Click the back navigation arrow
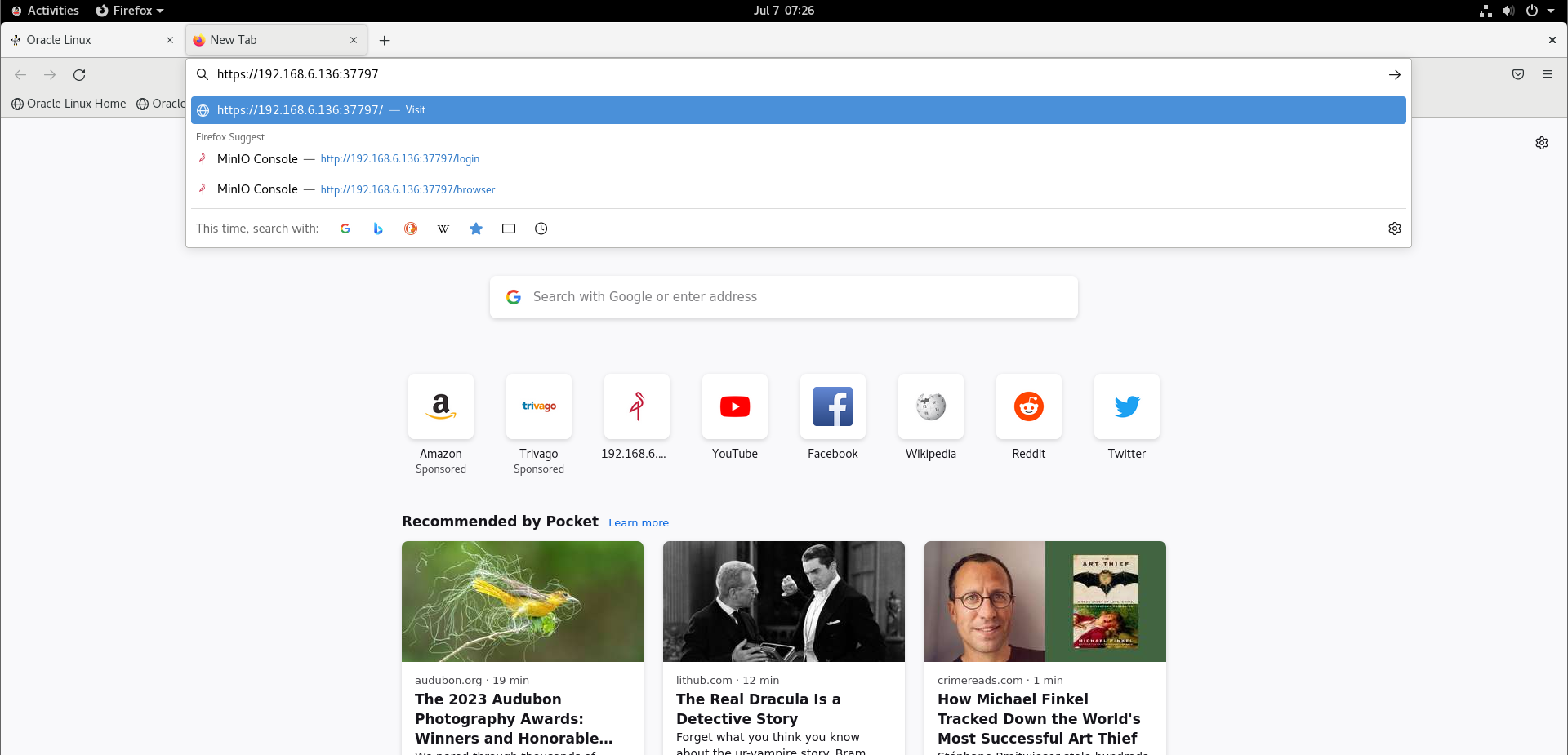Image resolution: width=1568 pixels, height=755 pixels. (20, 74)
